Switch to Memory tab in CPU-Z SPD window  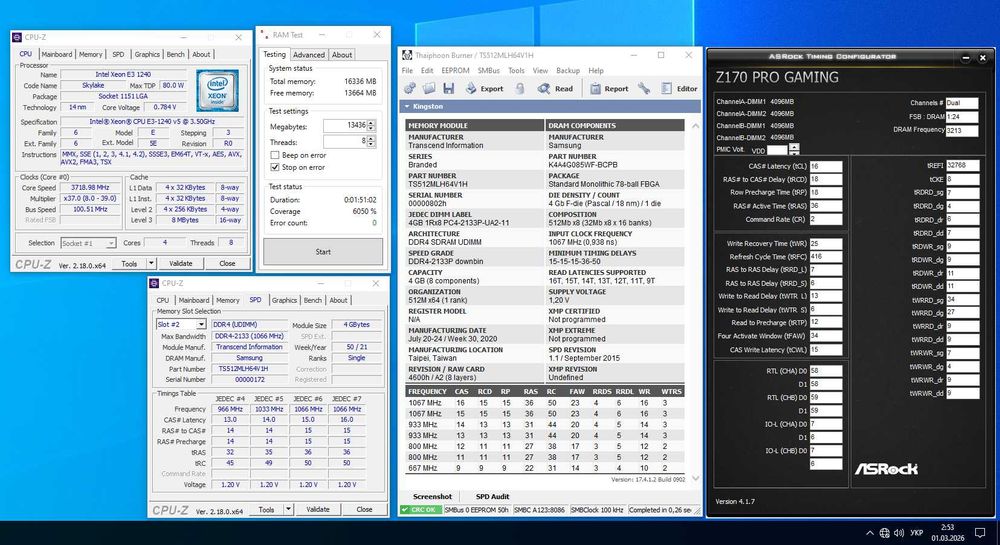tap(228, 300)
